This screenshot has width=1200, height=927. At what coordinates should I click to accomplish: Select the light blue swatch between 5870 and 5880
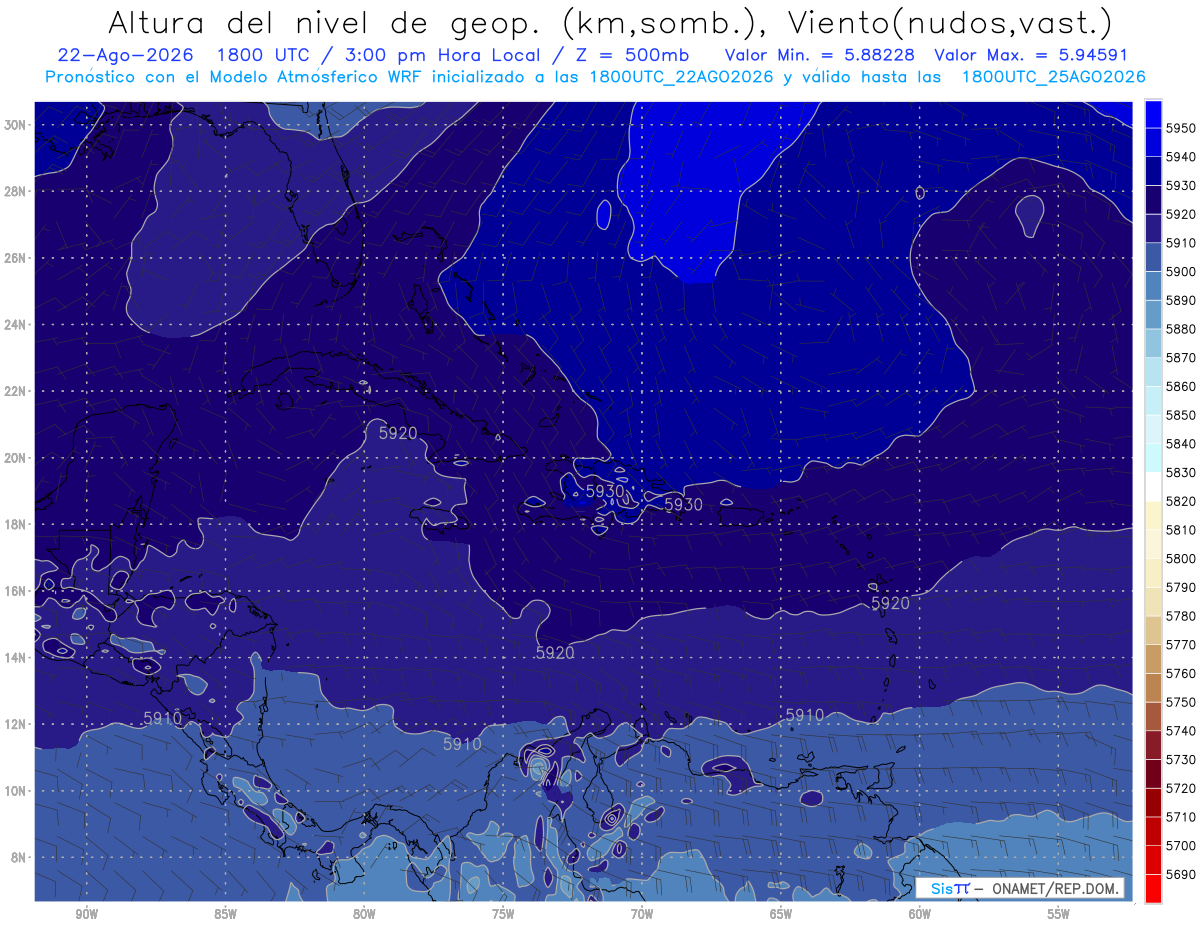coord(1153,343)
